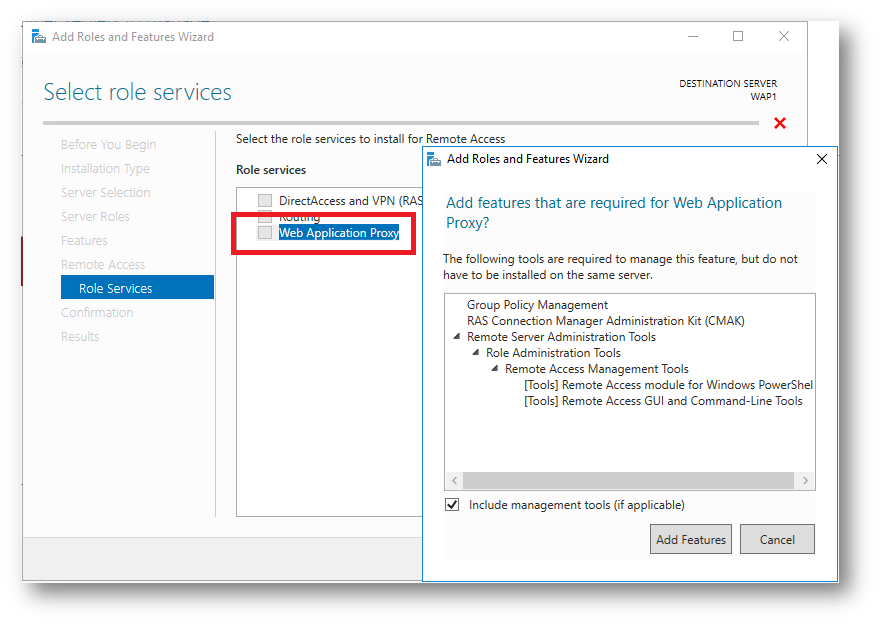Click the red X error icon
The width and height of the screenshot is (881, 625).
pyautogui.click(x=780, y=123)
